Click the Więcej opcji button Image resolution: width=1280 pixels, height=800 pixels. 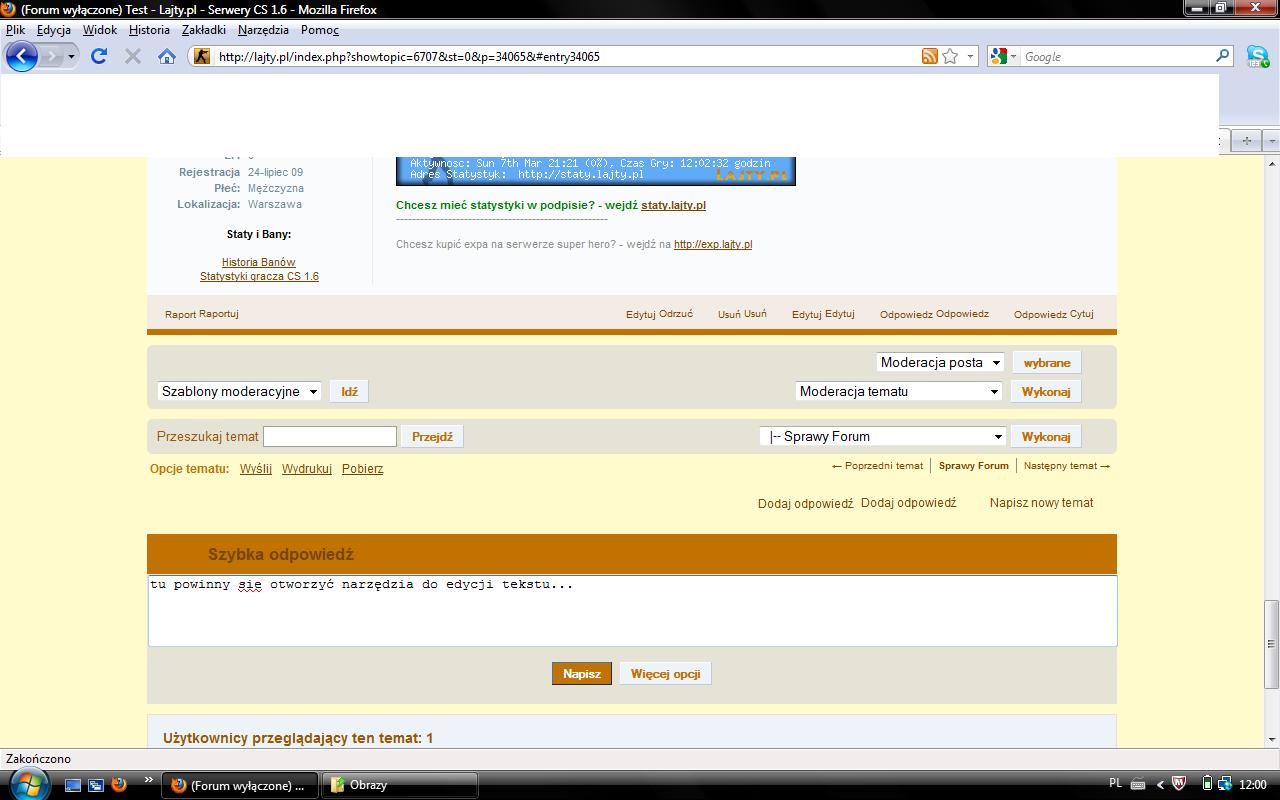click(665, 674)
